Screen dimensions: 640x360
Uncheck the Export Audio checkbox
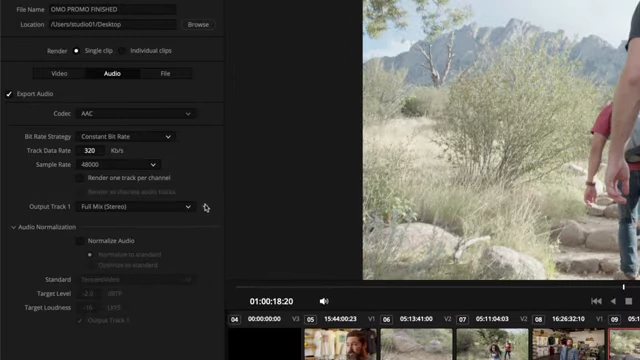[9, 94]
